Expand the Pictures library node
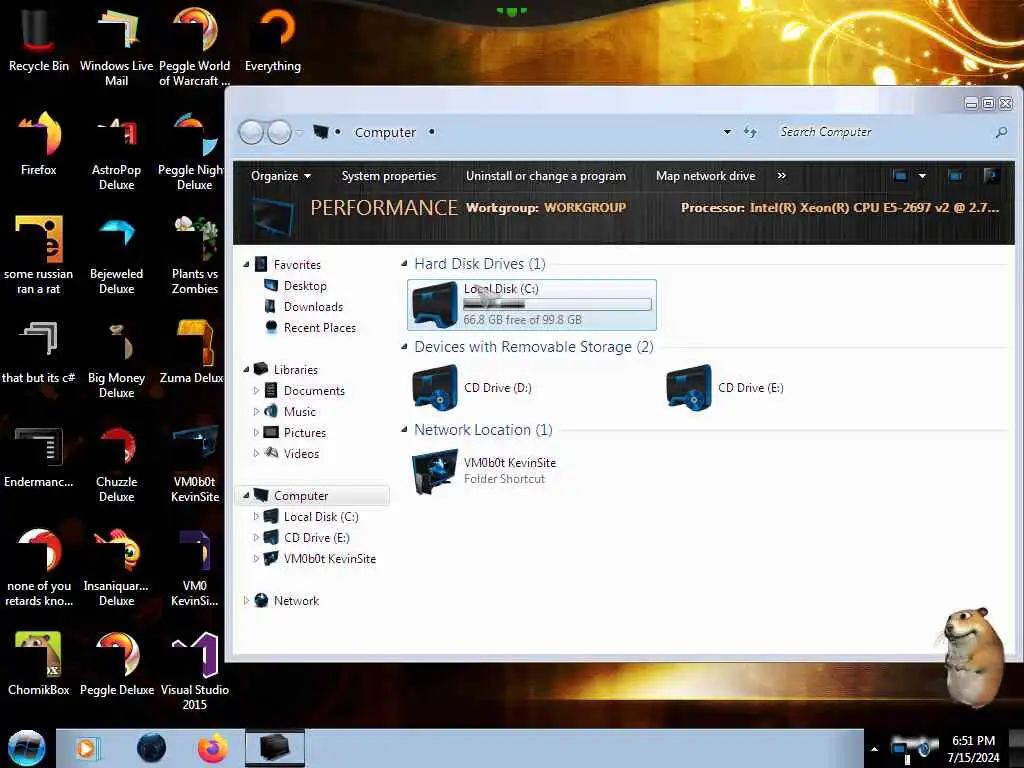 (x=256, y=432)
